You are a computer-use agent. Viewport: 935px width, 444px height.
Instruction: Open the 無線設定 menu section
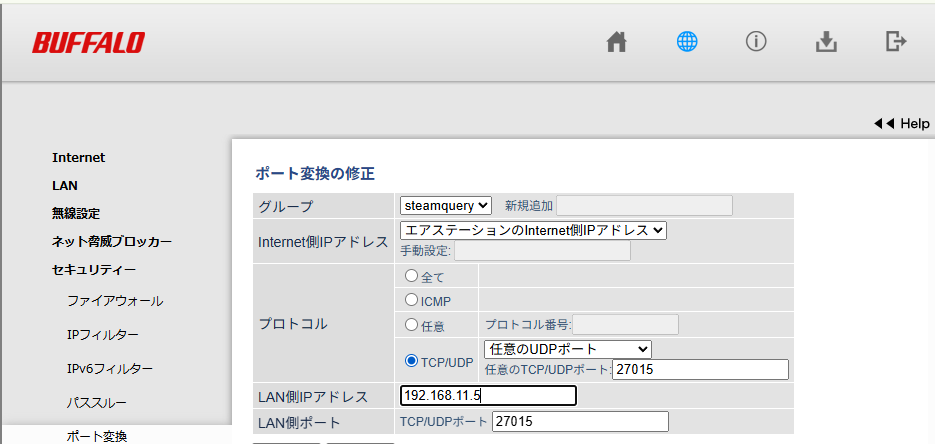click(76, 213)
